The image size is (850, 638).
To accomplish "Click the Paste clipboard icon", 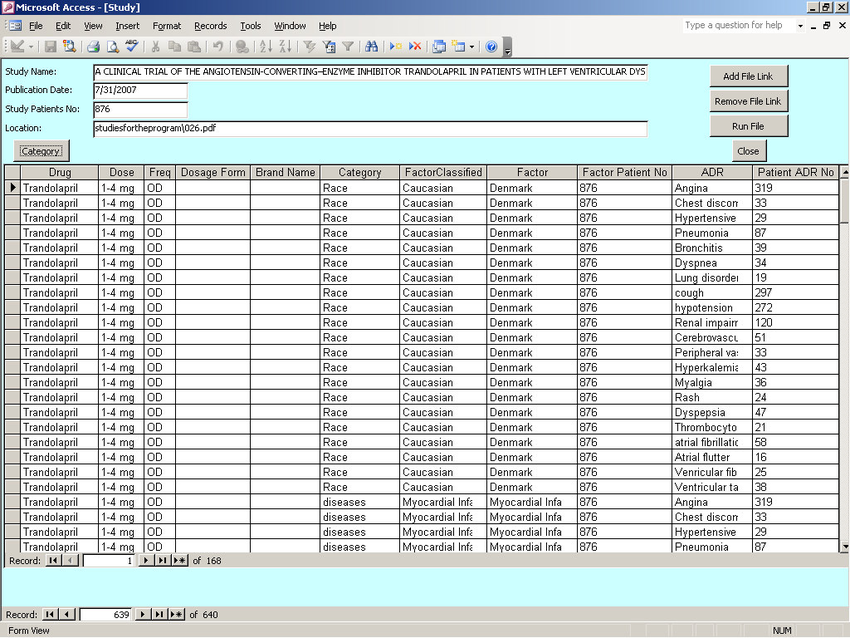I will (194, 47).
